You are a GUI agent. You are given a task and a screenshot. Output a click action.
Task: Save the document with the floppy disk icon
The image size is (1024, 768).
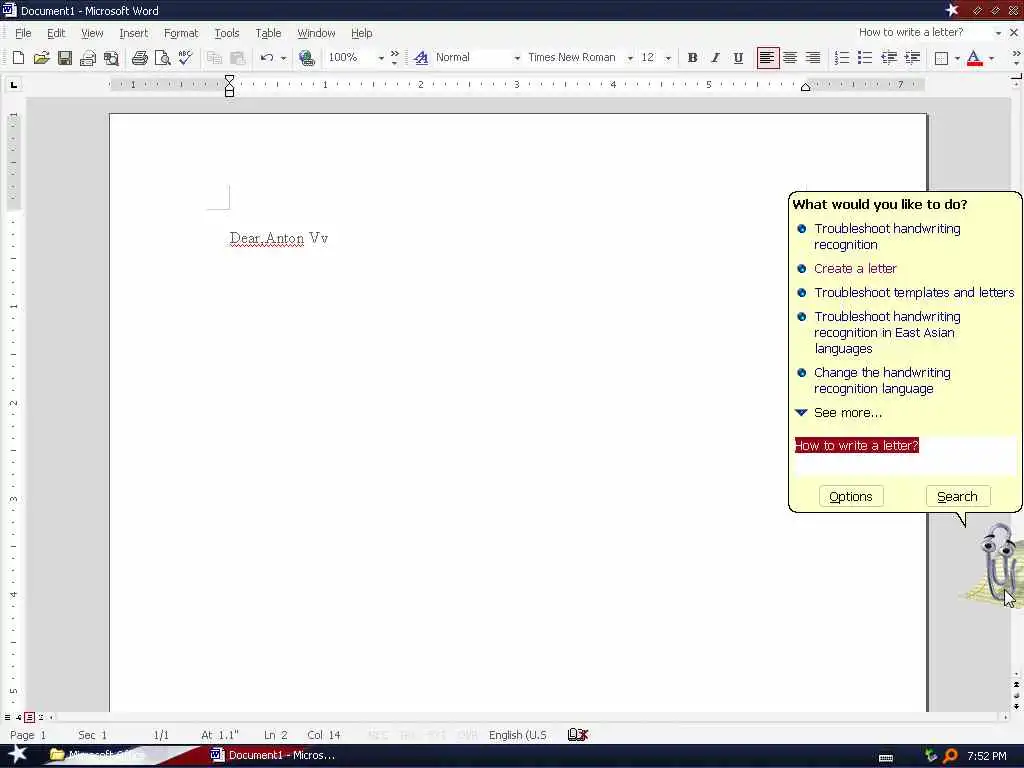[x=65, y=57]
